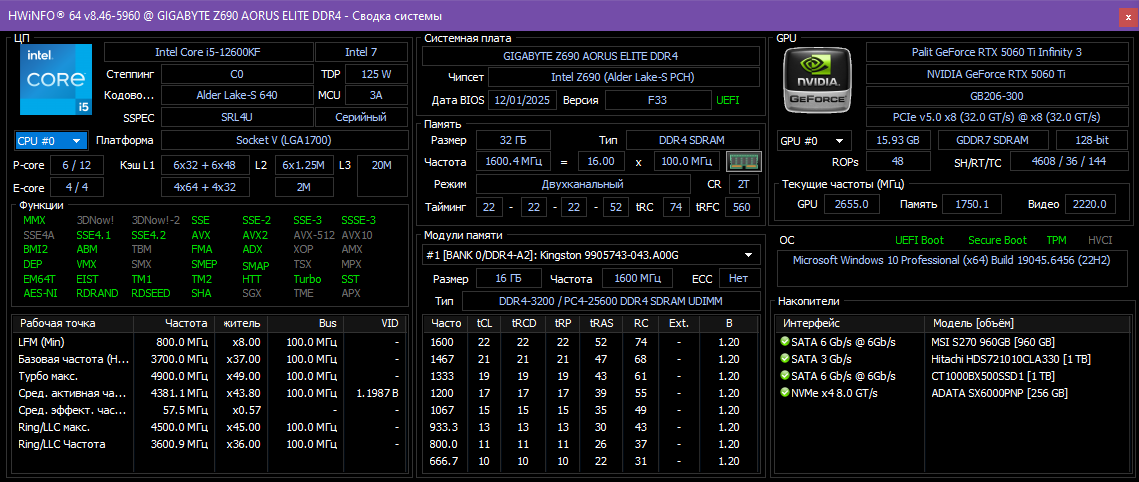Select the Турбо макс. row
Screen dimensions: 1139x482
coord(209,376)
